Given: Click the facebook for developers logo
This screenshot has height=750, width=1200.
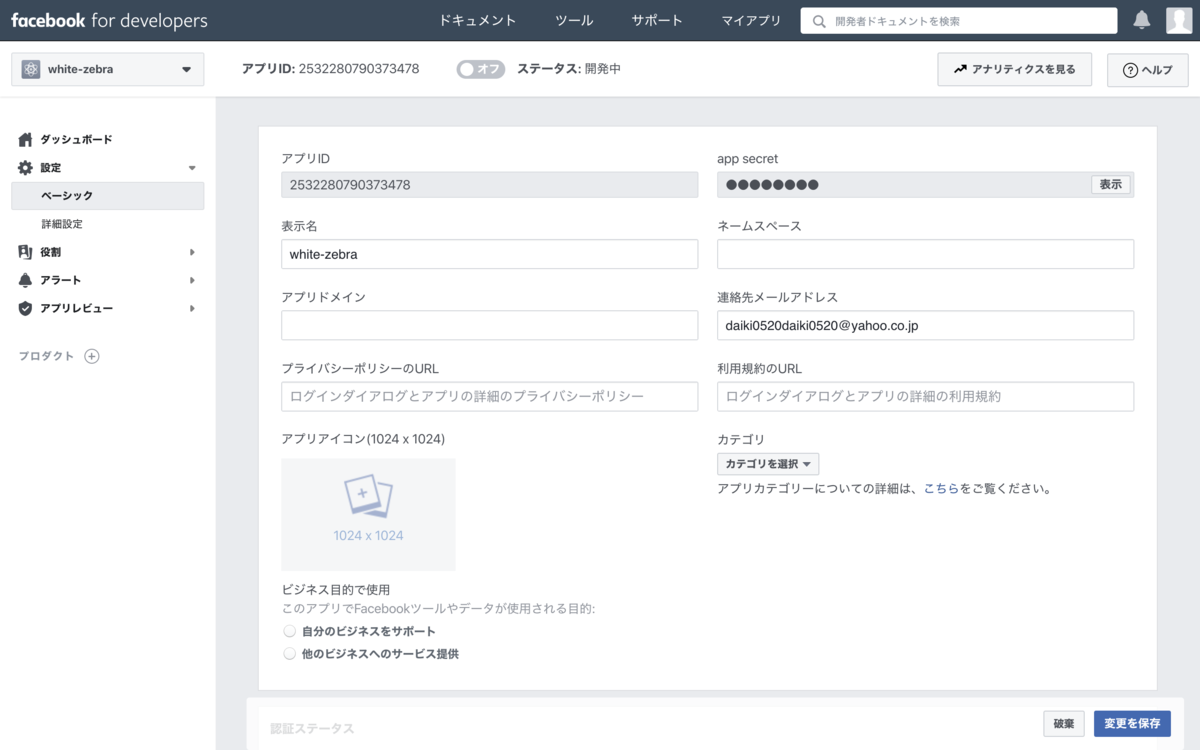Looking at the screenshot, I should [109, 21].
